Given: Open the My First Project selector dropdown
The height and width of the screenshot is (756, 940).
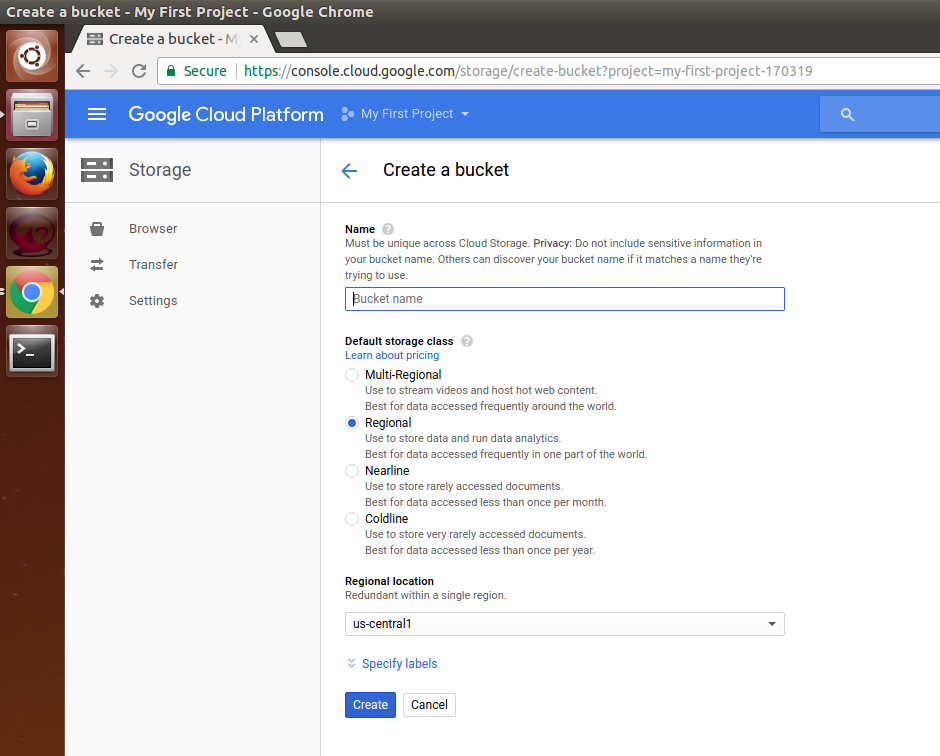Looking at the screenshot, I should 405,114.
